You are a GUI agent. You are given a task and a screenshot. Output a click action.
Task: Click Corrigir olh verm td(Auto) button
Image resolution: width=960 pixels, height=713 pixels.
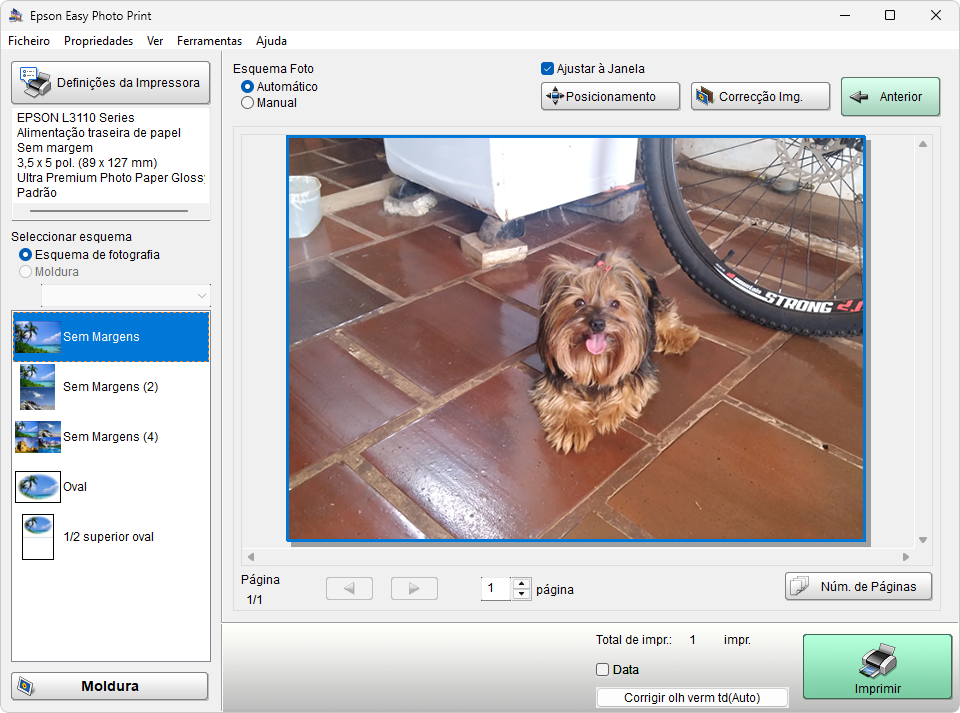(692, 698)
